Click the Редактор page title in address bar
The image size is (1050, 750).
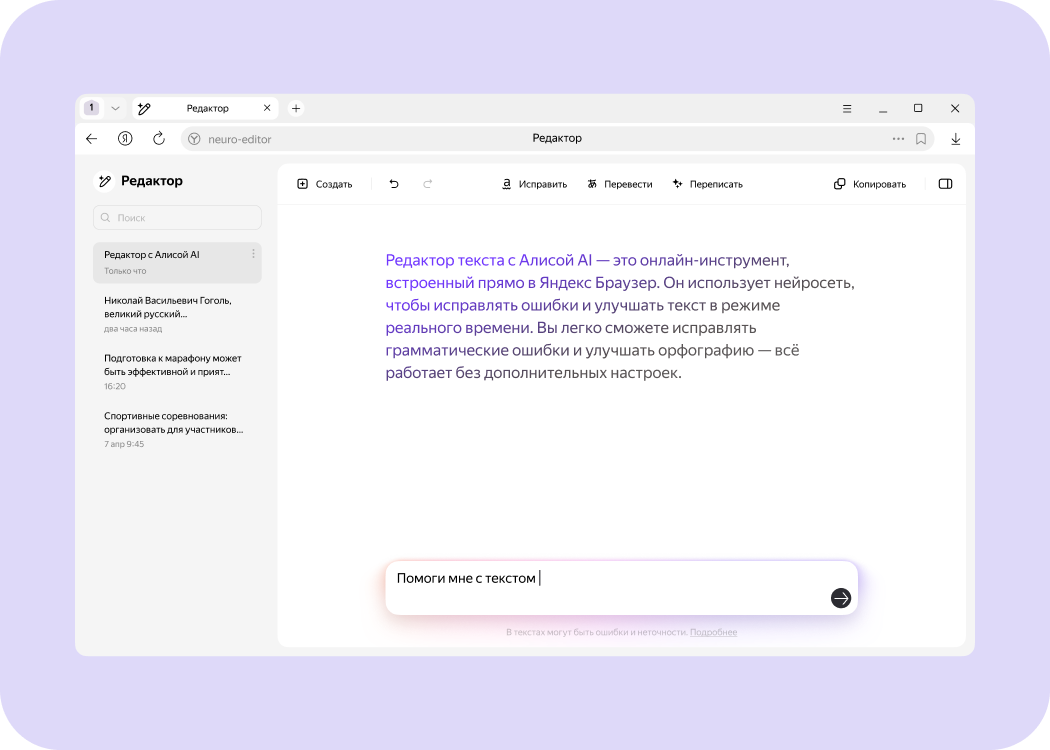557,138
